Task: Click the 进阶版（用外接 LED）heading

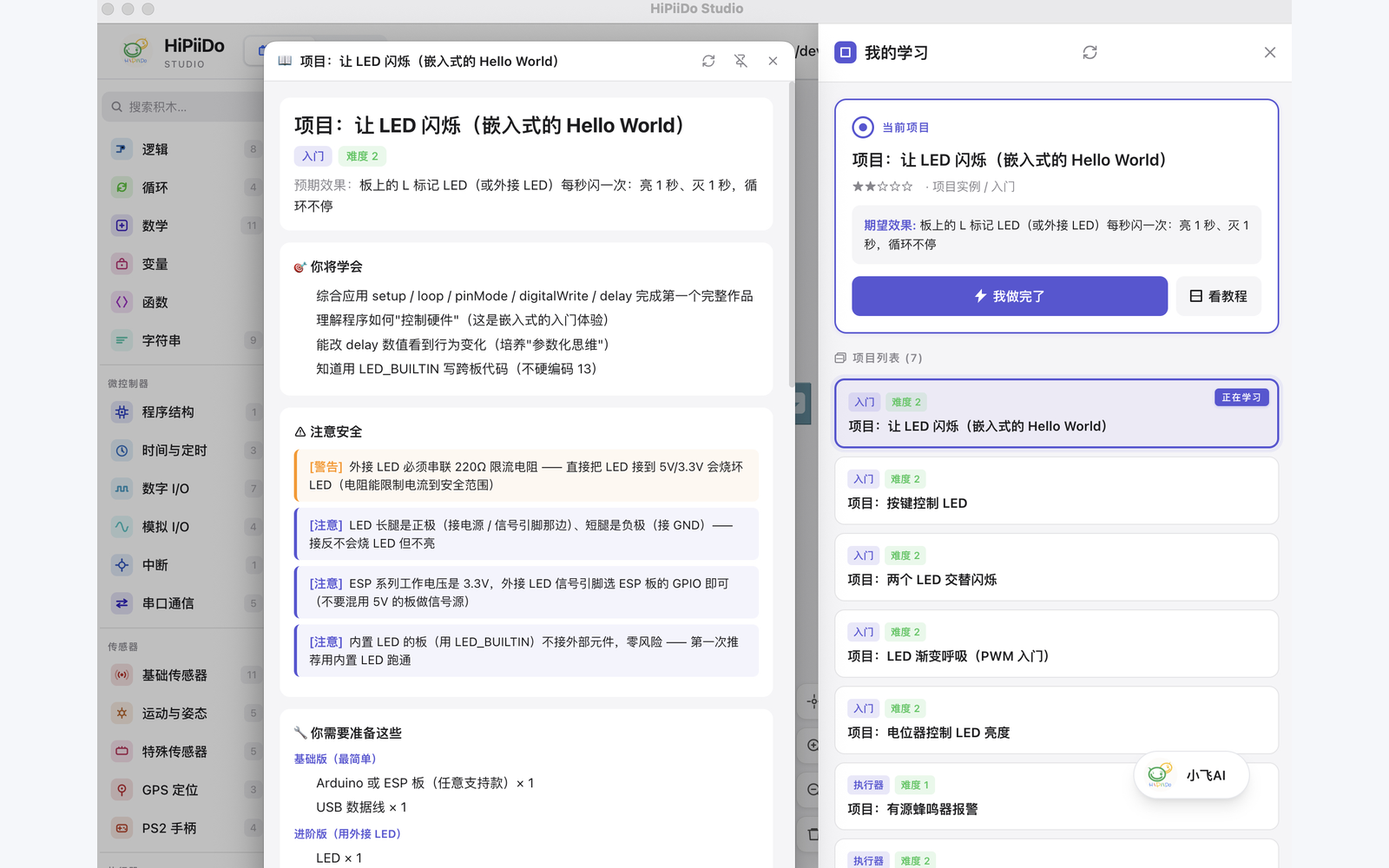Action: pyautogui.click(x=347, y=834)
